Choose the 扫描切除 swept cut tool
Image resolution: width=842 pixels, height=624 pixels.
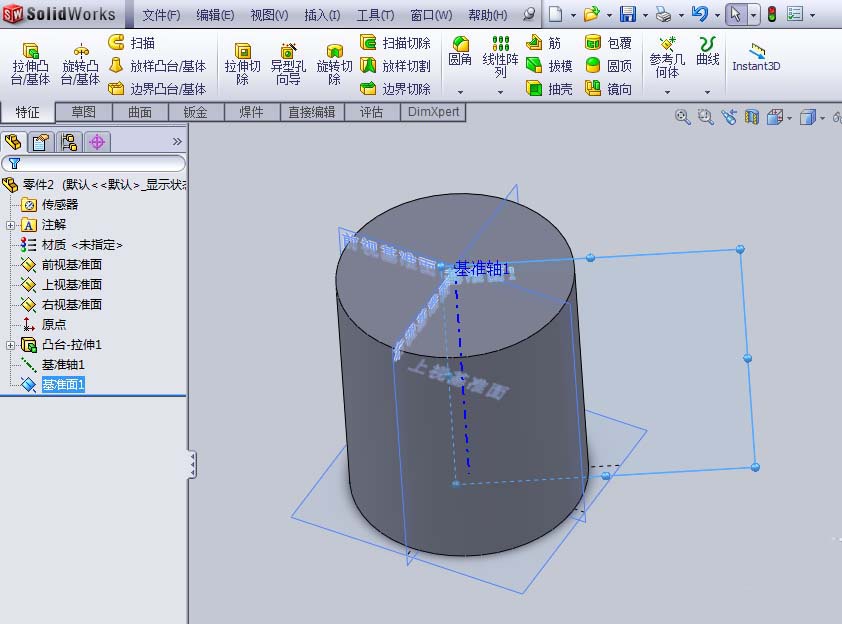[x=395, y=42]
